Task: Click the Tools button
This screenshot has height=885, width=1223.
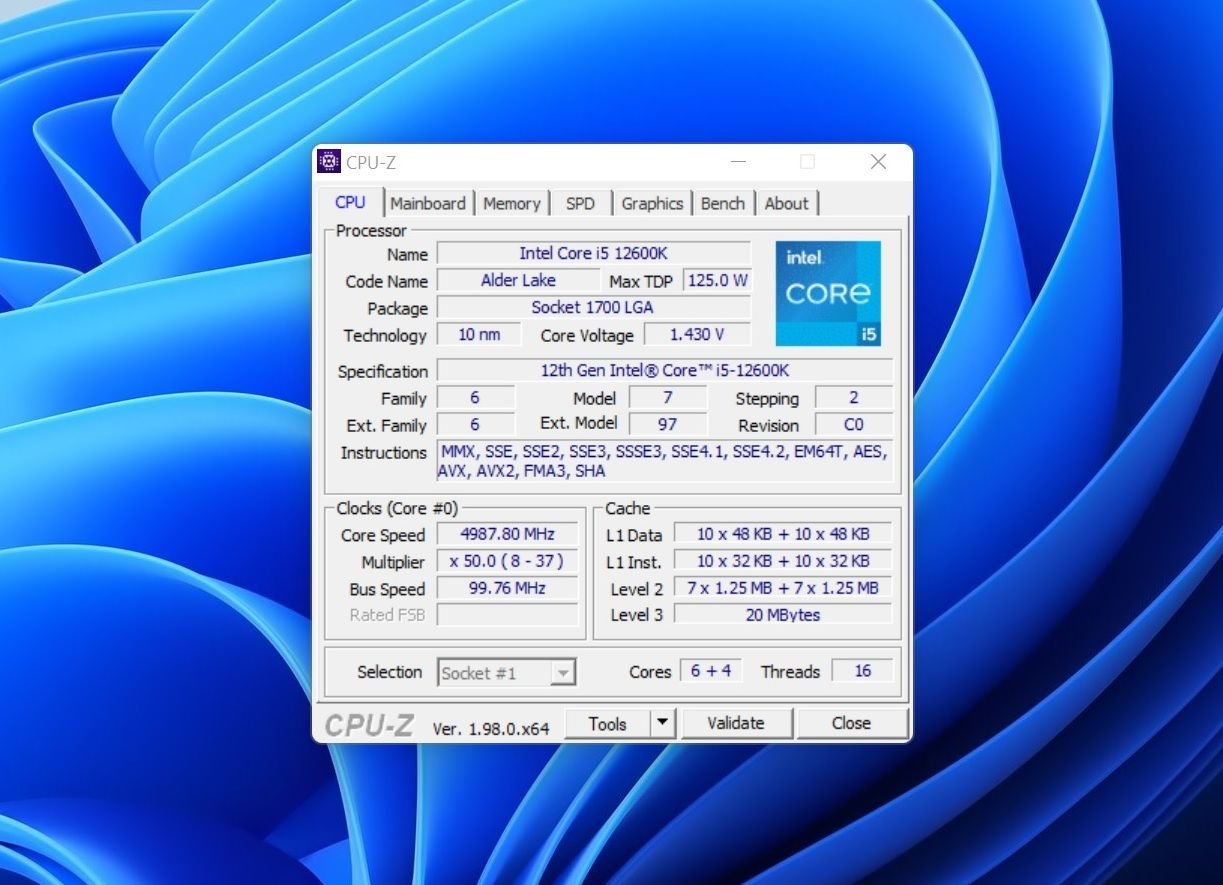Action: click(x=607, y=723)
